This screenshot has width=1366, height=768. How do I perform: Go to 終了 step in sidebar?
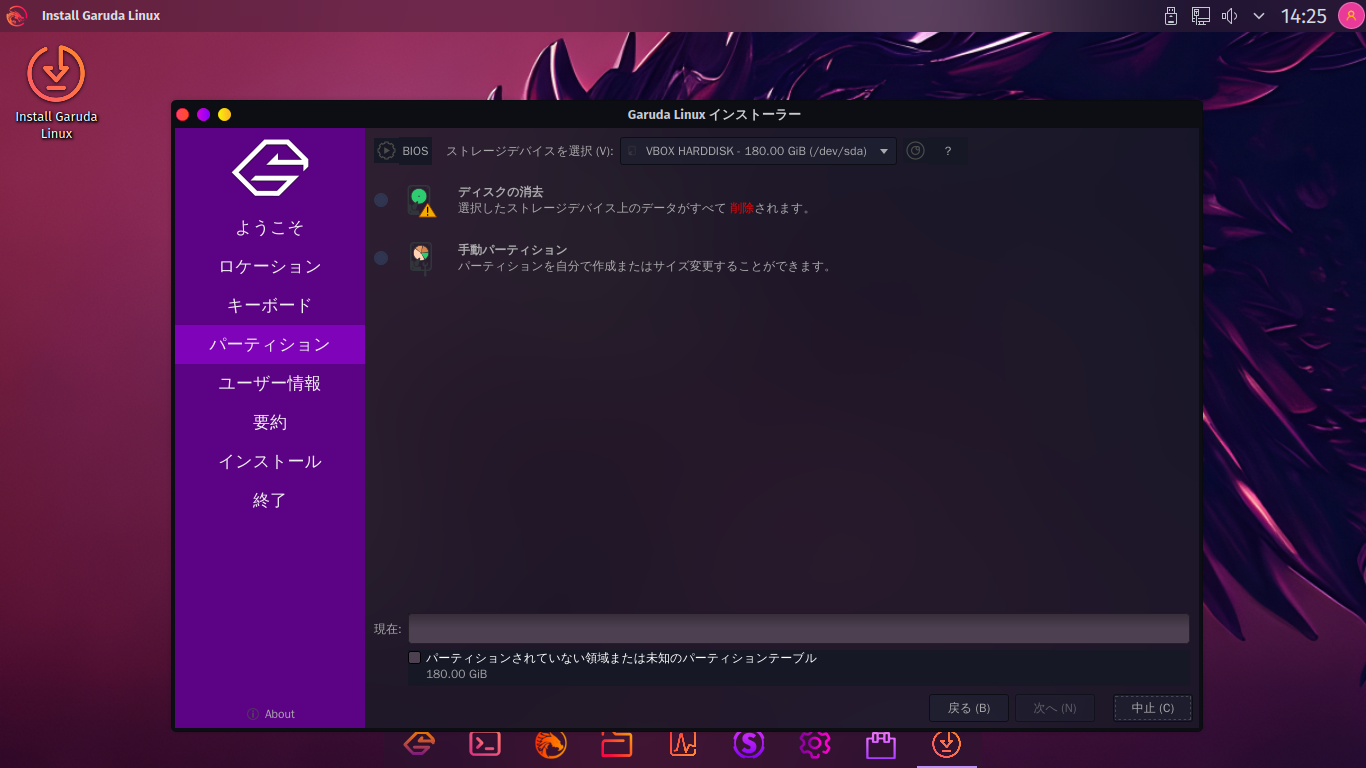(x=270, y=500)
